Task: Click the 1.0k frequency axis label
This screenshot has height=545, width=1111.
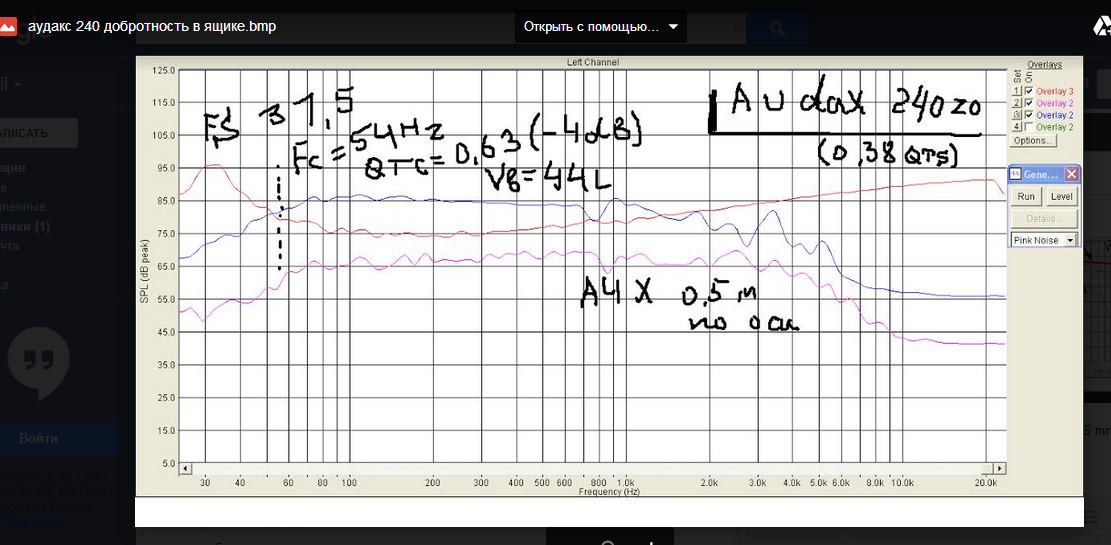Action: 624,483
